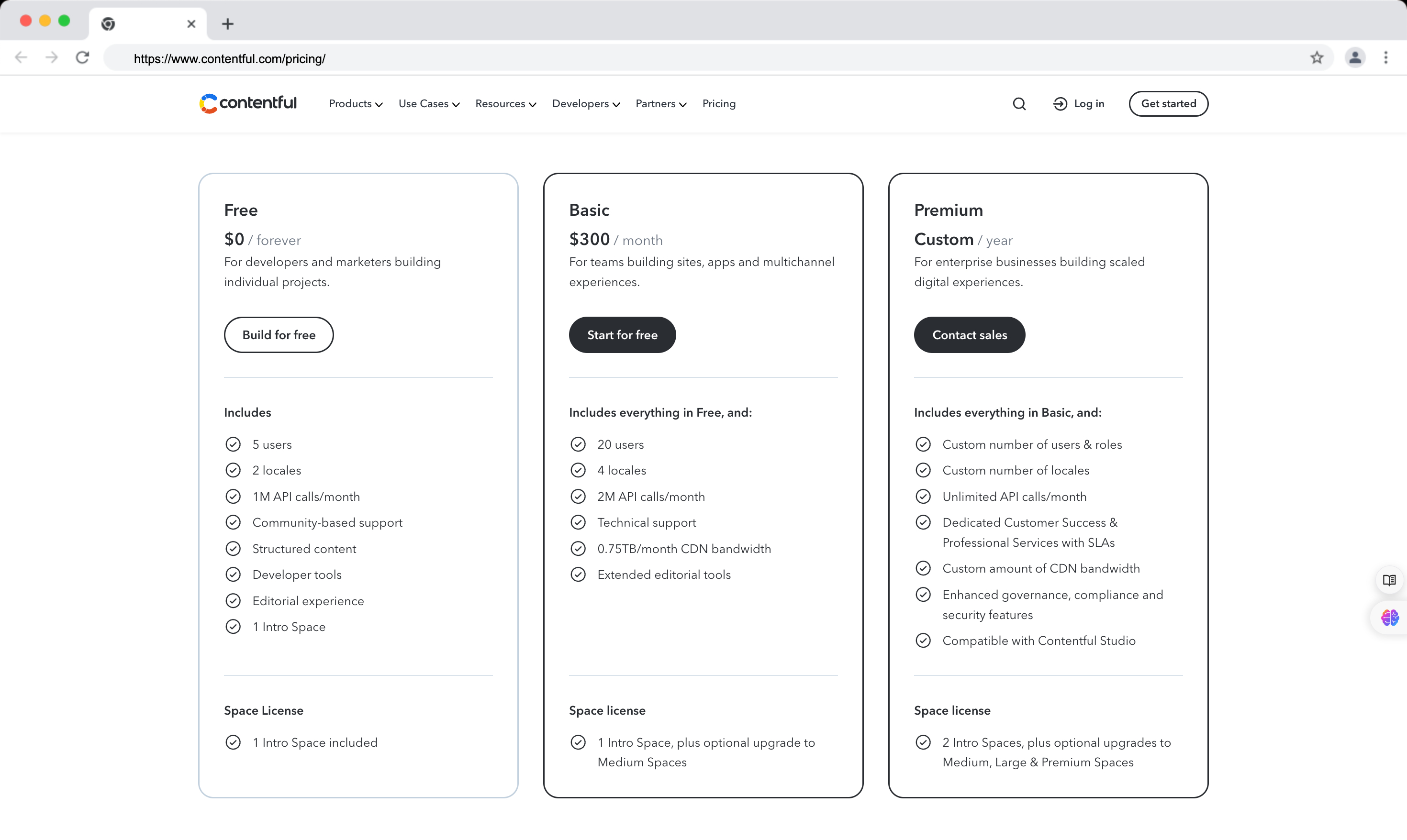Click the search magnifier icon
The width and height of the screenshot is (1407, 840).
[1018, 104]
